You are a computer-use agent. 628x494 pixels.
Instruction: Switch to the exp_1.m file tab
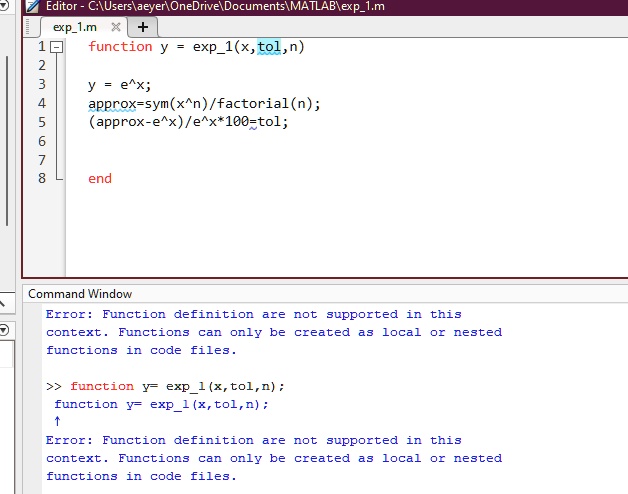pos(75,27)
